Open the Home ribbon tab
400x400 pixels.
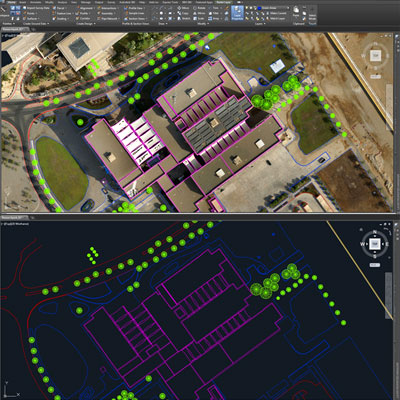(x=11, y=2)
